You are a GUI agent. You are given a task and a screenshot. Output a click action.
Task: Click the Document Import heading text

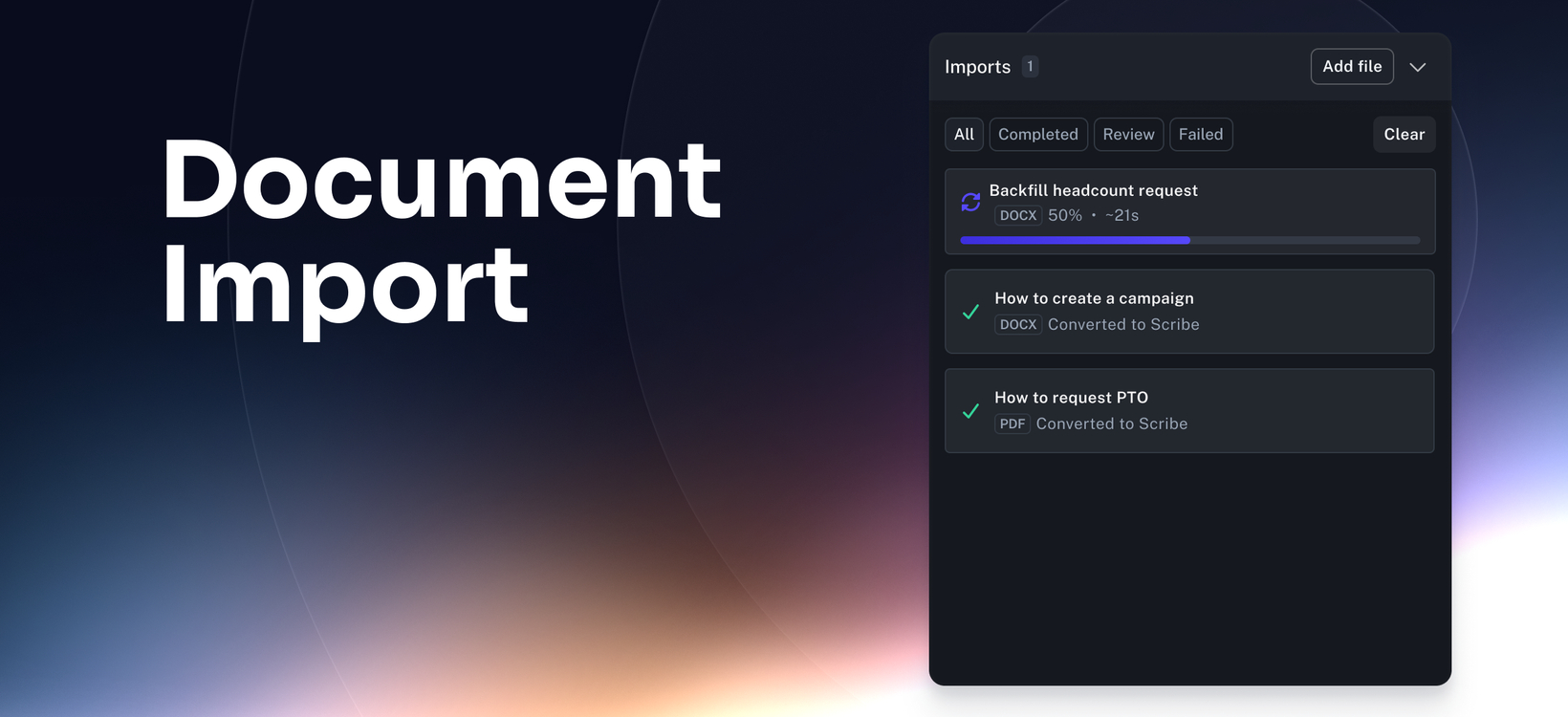point(442,231)
